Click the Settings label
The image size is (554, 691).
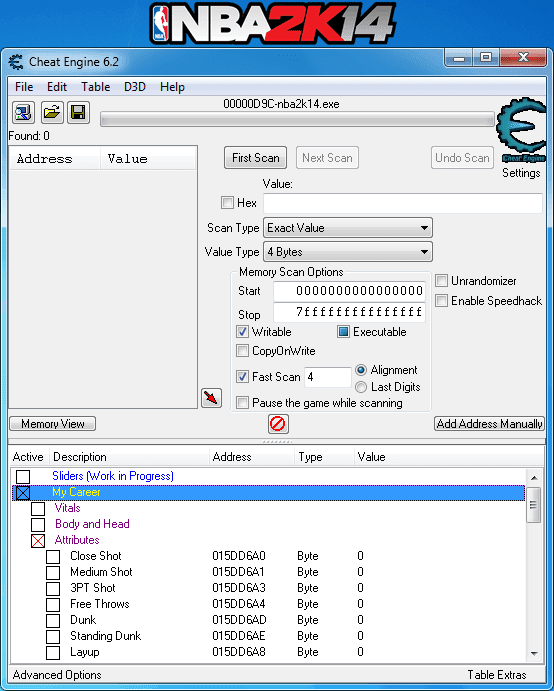click(521, 173)
